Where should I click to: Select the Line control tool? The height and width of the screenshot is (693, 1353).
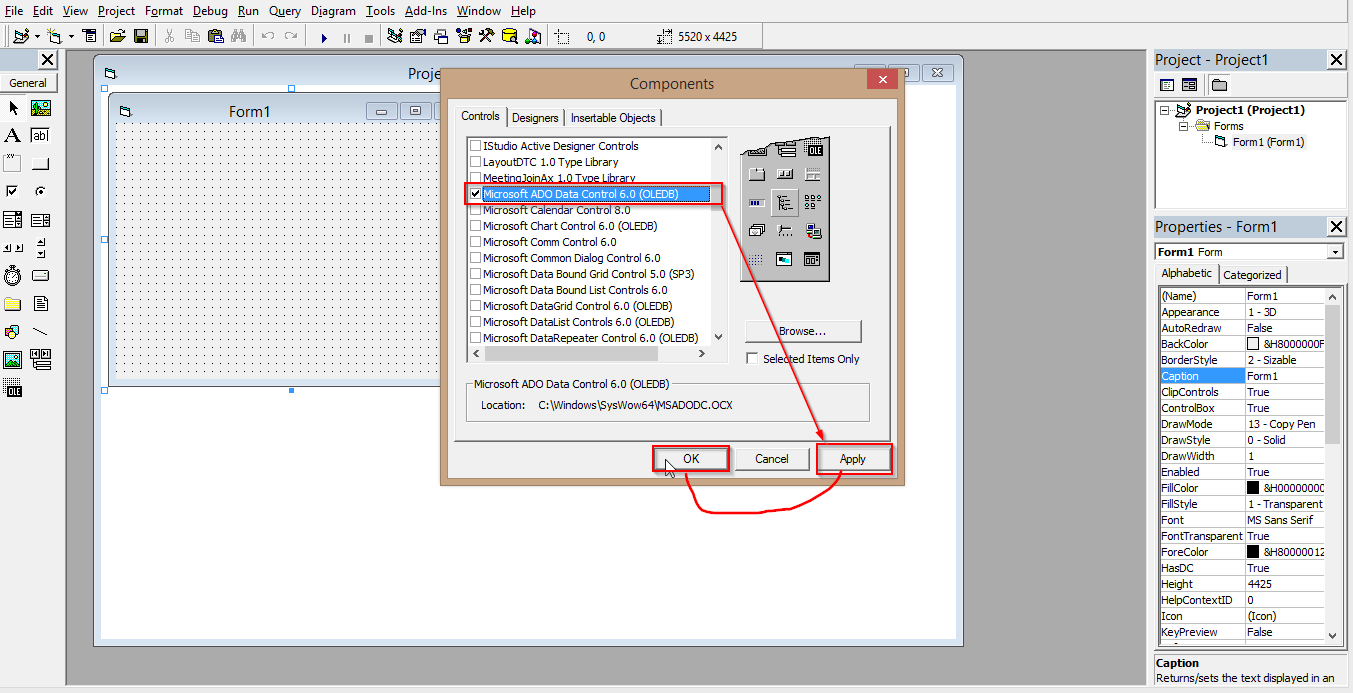40,331
